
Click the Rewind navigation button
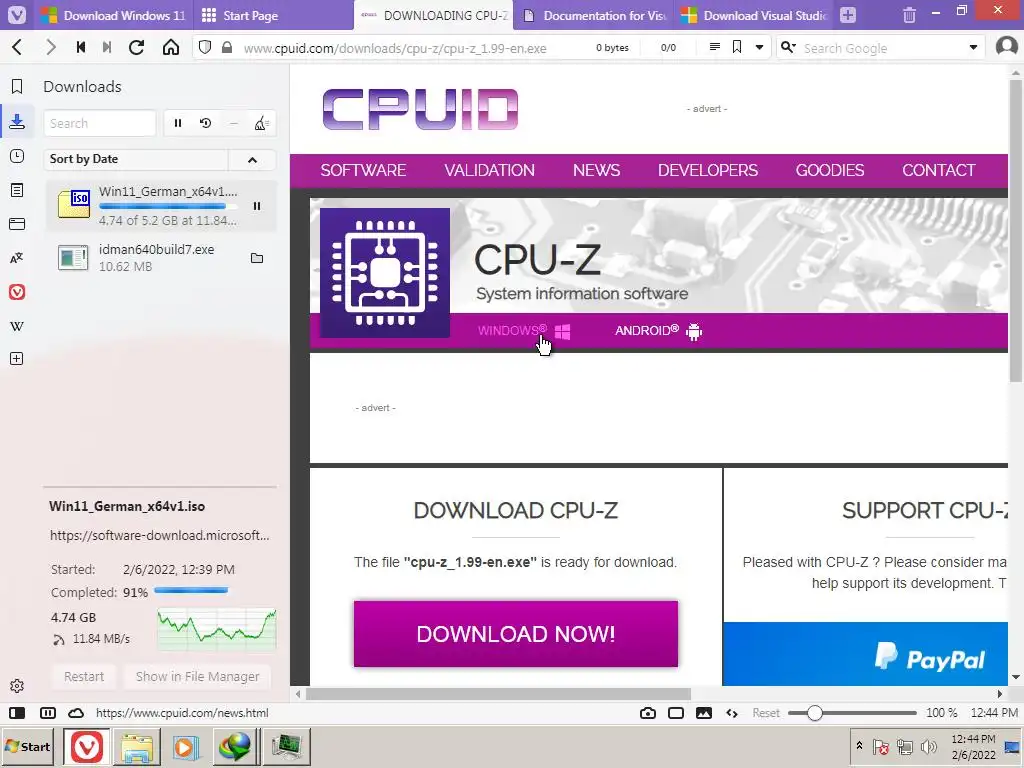point(81,48)
